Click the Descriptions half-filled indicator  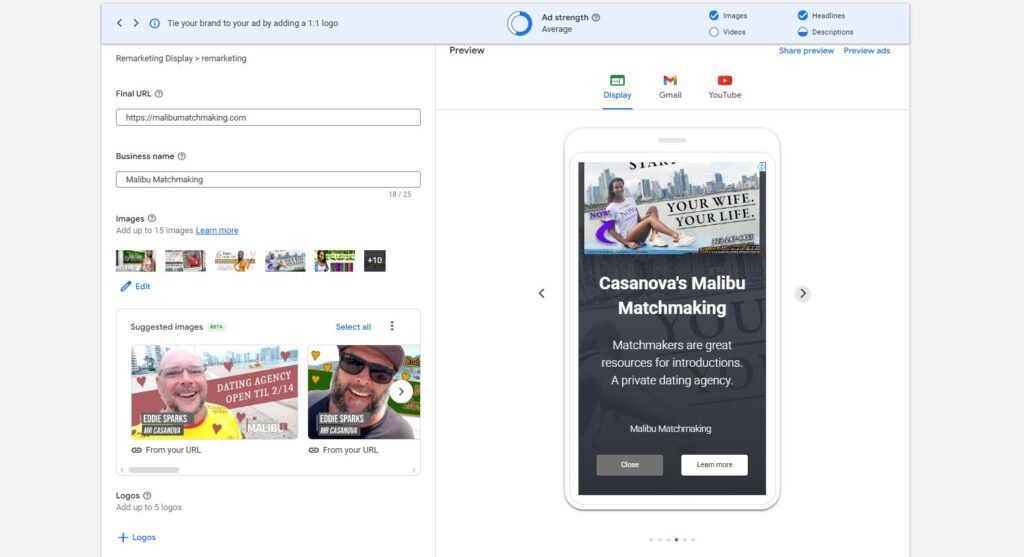(803, 32)
